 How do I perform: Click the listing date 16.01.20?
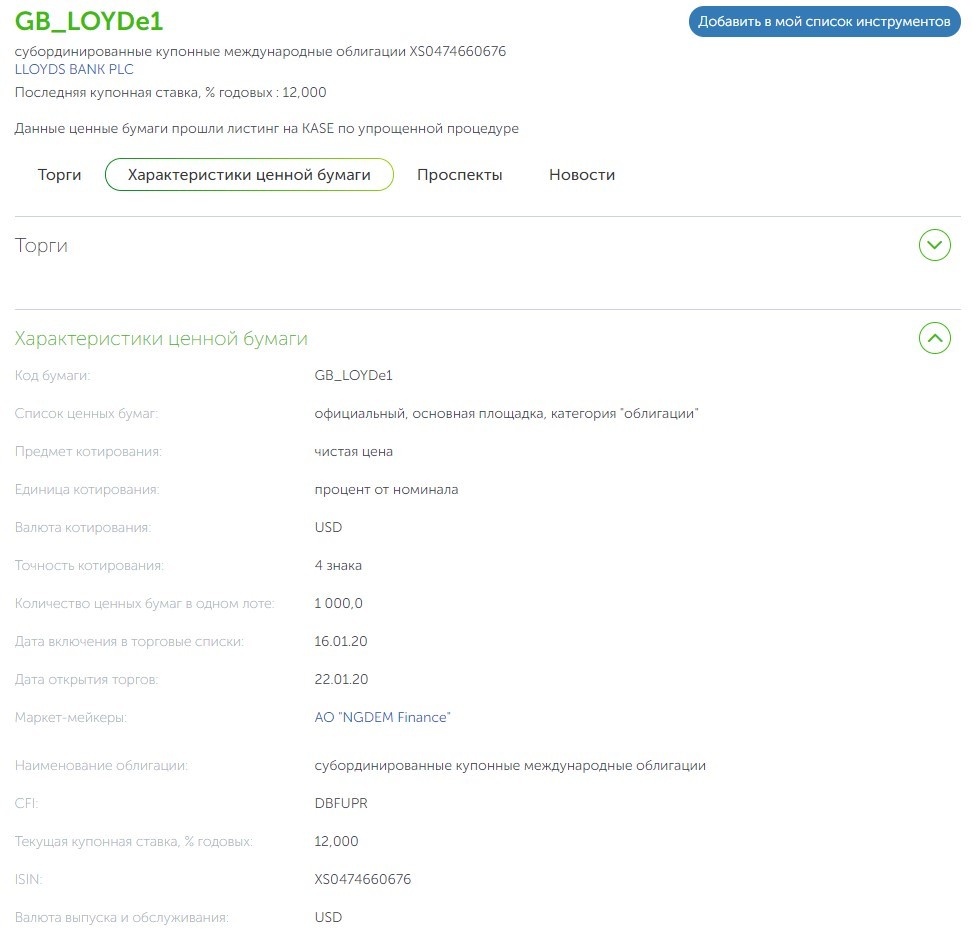coord(341,642)
